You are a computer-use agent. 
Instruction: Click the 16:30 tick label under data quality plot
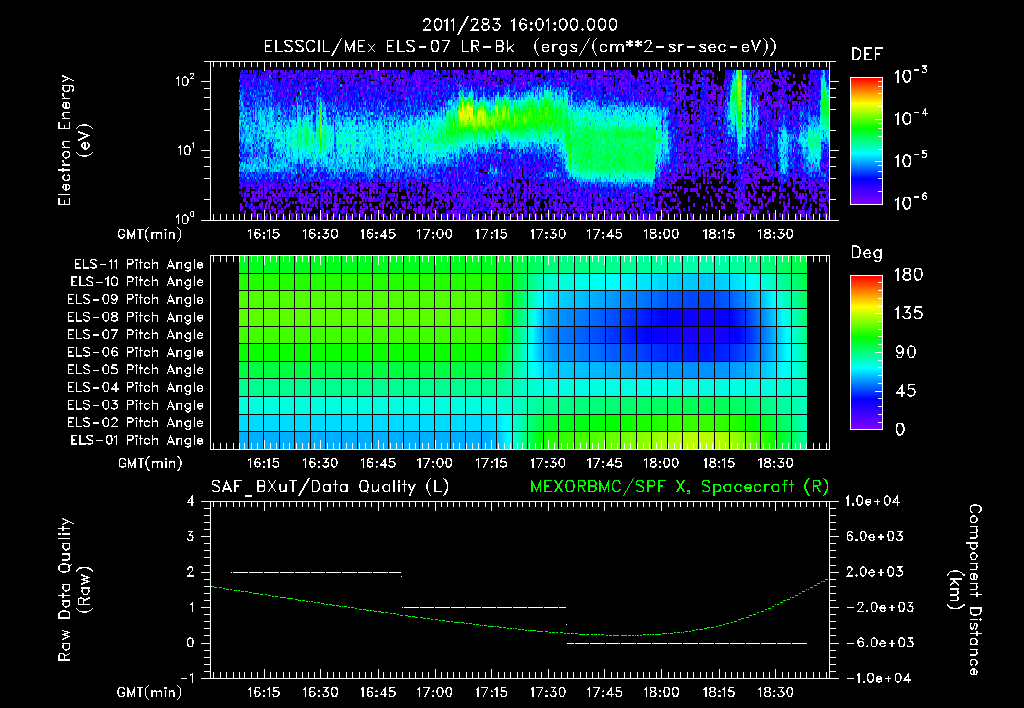point(320,692)
